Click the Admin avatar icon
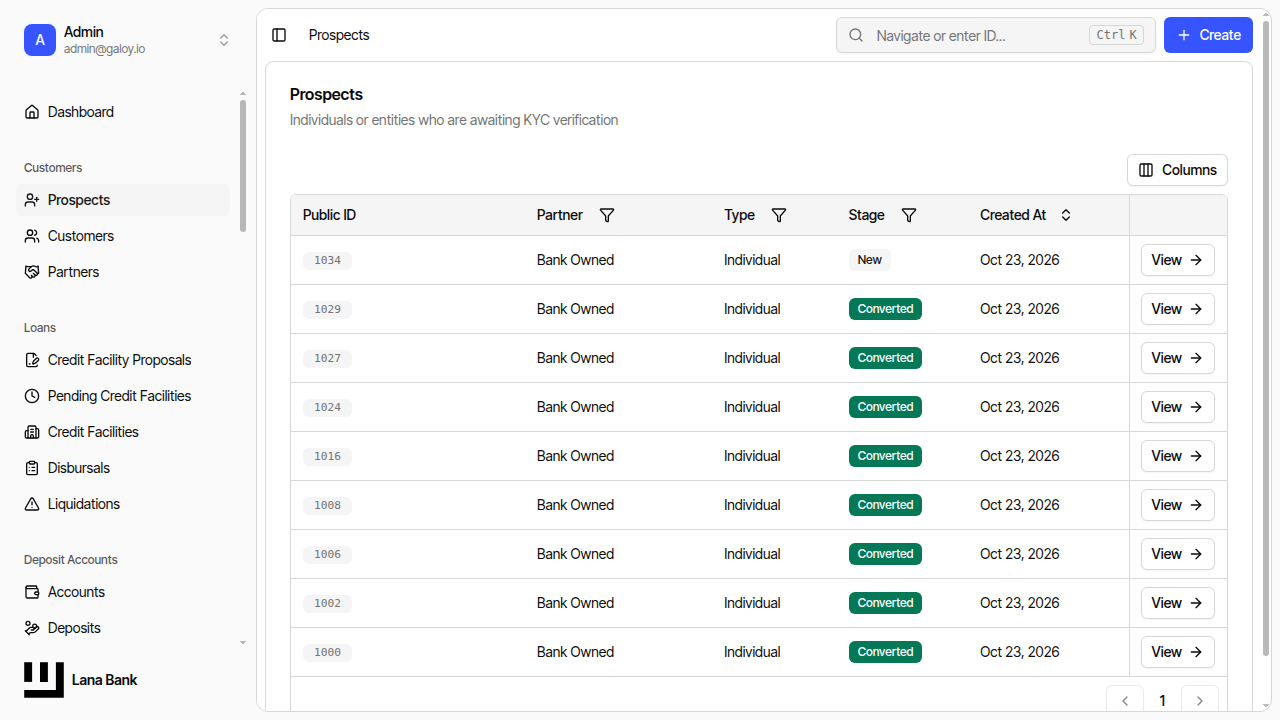This screenshot has width=1280, height=720. pos(40,40)
